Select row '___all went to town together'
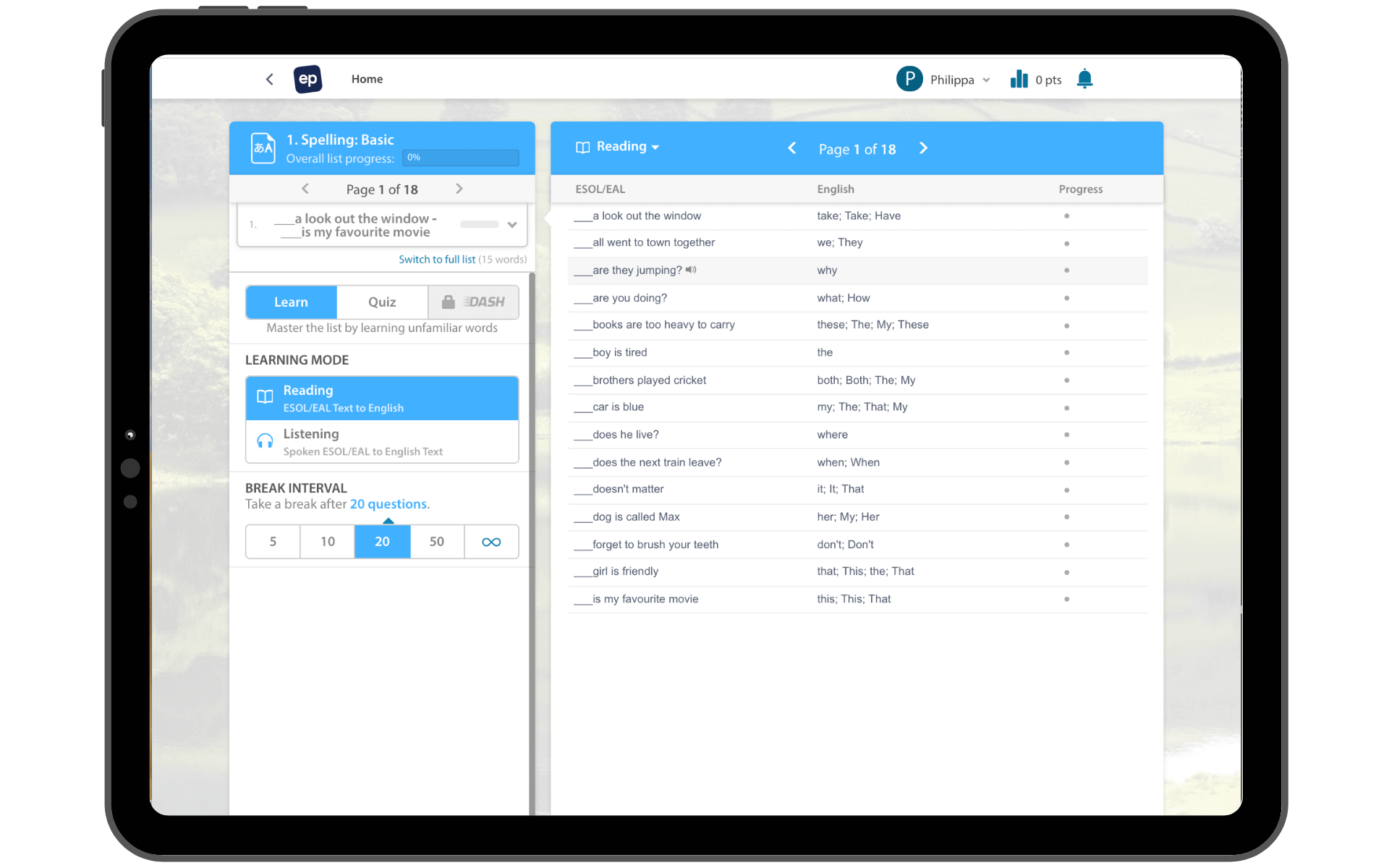Image resolution: width=1389 pixels, height=868 pixels. [858, 243]
